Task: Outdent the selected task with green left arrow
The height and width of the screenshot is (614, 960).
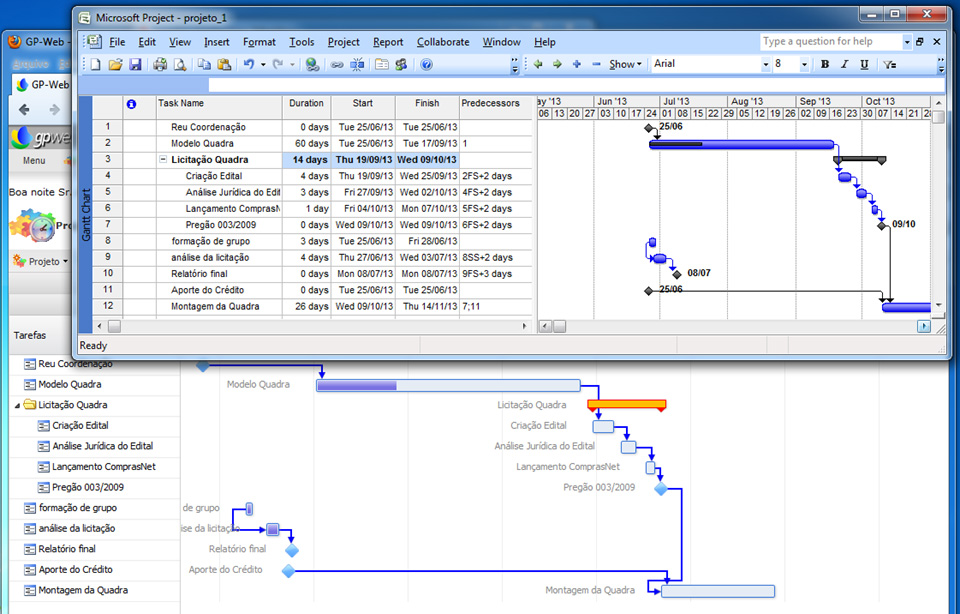Action: (x=538, y=64)
